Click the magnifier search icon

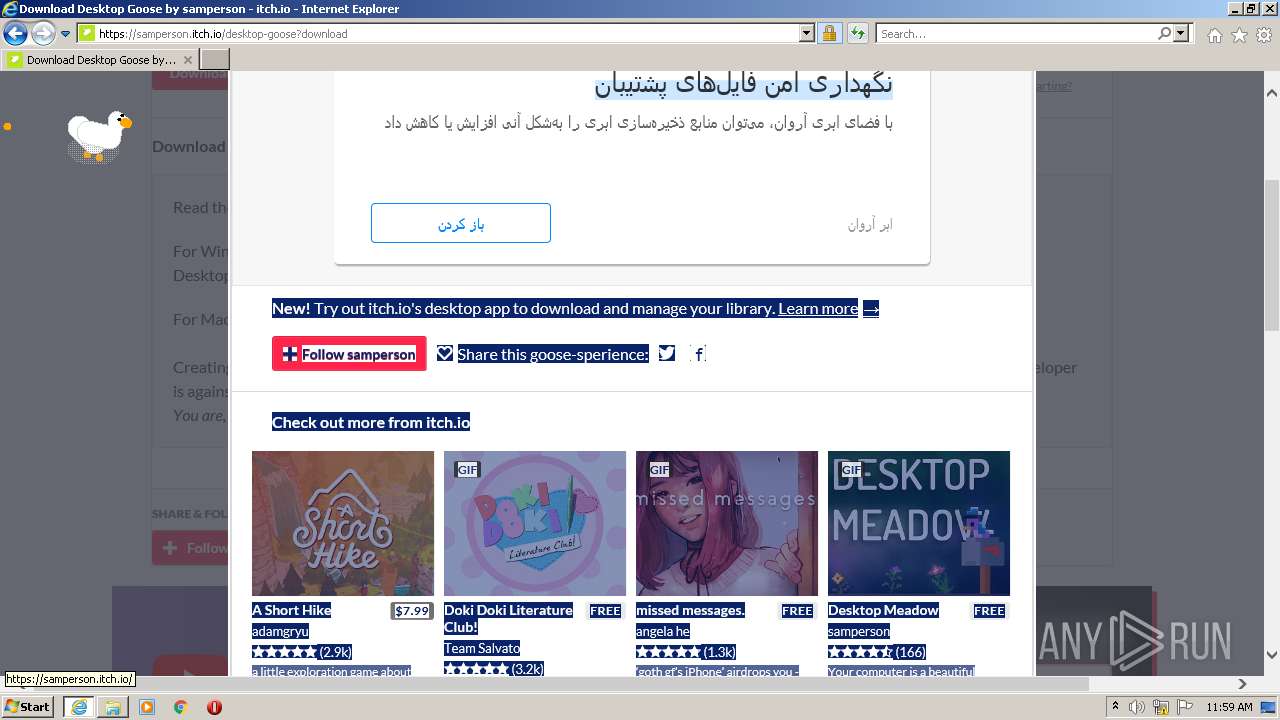(1164, 34)
